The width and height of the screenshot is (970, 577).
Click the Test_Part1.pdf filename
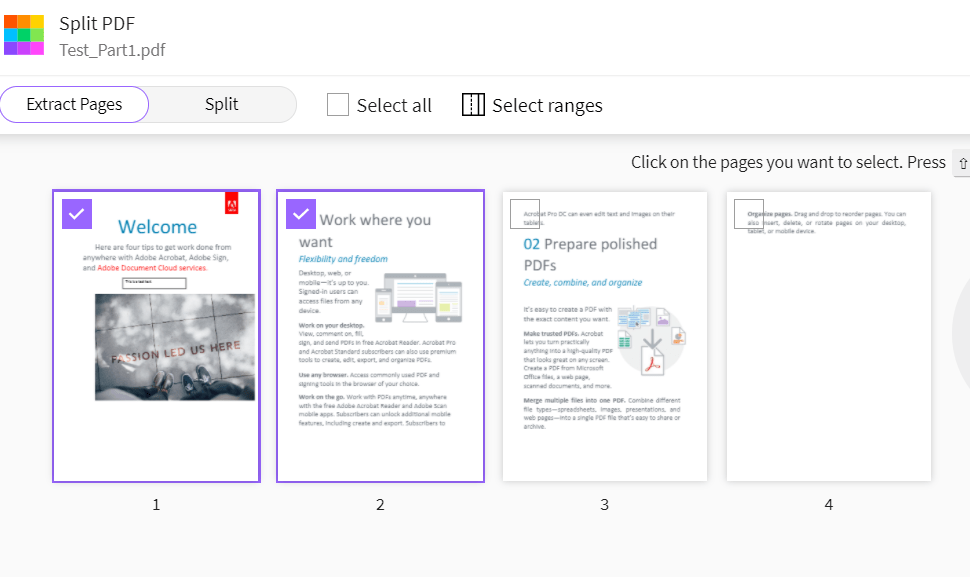point(110,48)
